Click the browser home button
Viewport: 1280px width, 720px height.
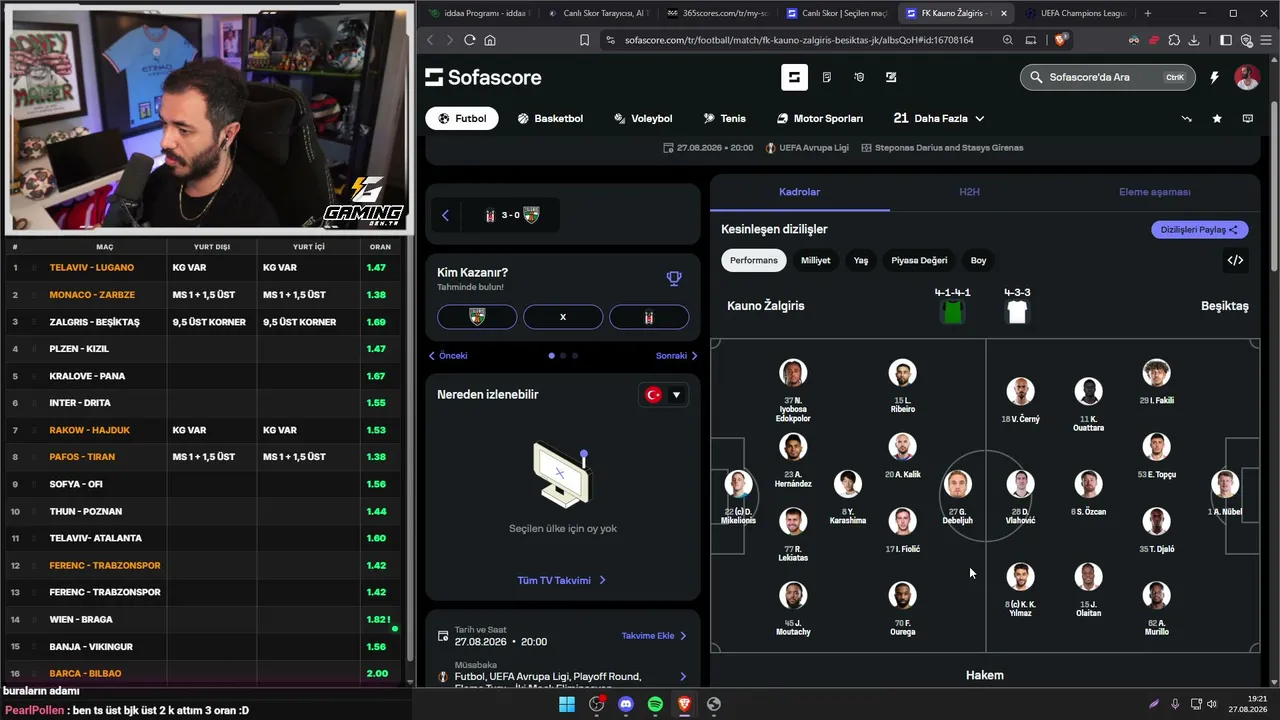tap(490, 40)
